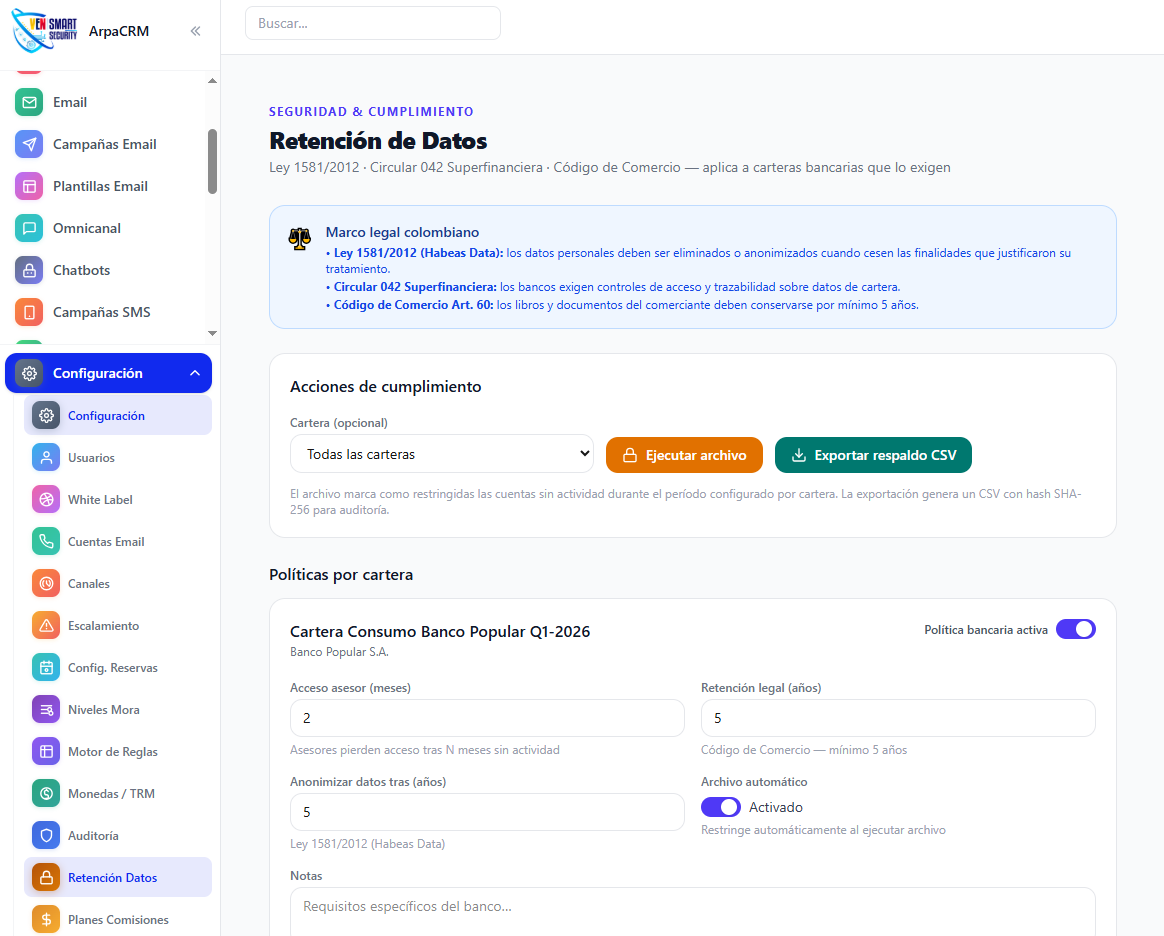
Task: Focus the Buscar search field
Action: click(x=373, y=23)
